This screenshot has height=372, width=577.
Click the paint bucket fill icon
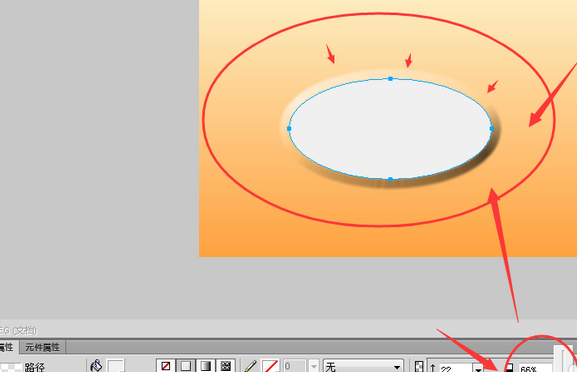click(x=96, y=366)
